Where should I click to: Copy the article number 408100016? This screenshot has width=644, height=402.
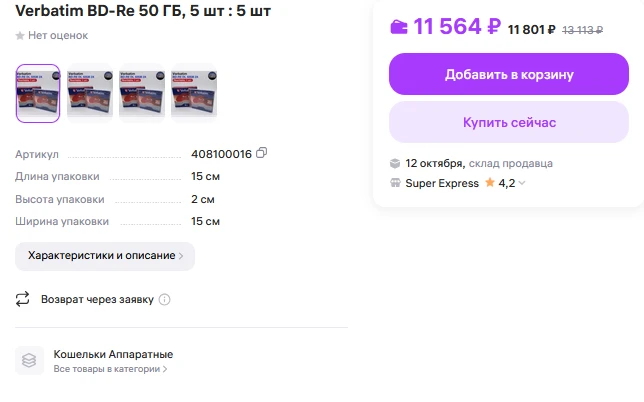pyautogui.click(x=262, y=153)
